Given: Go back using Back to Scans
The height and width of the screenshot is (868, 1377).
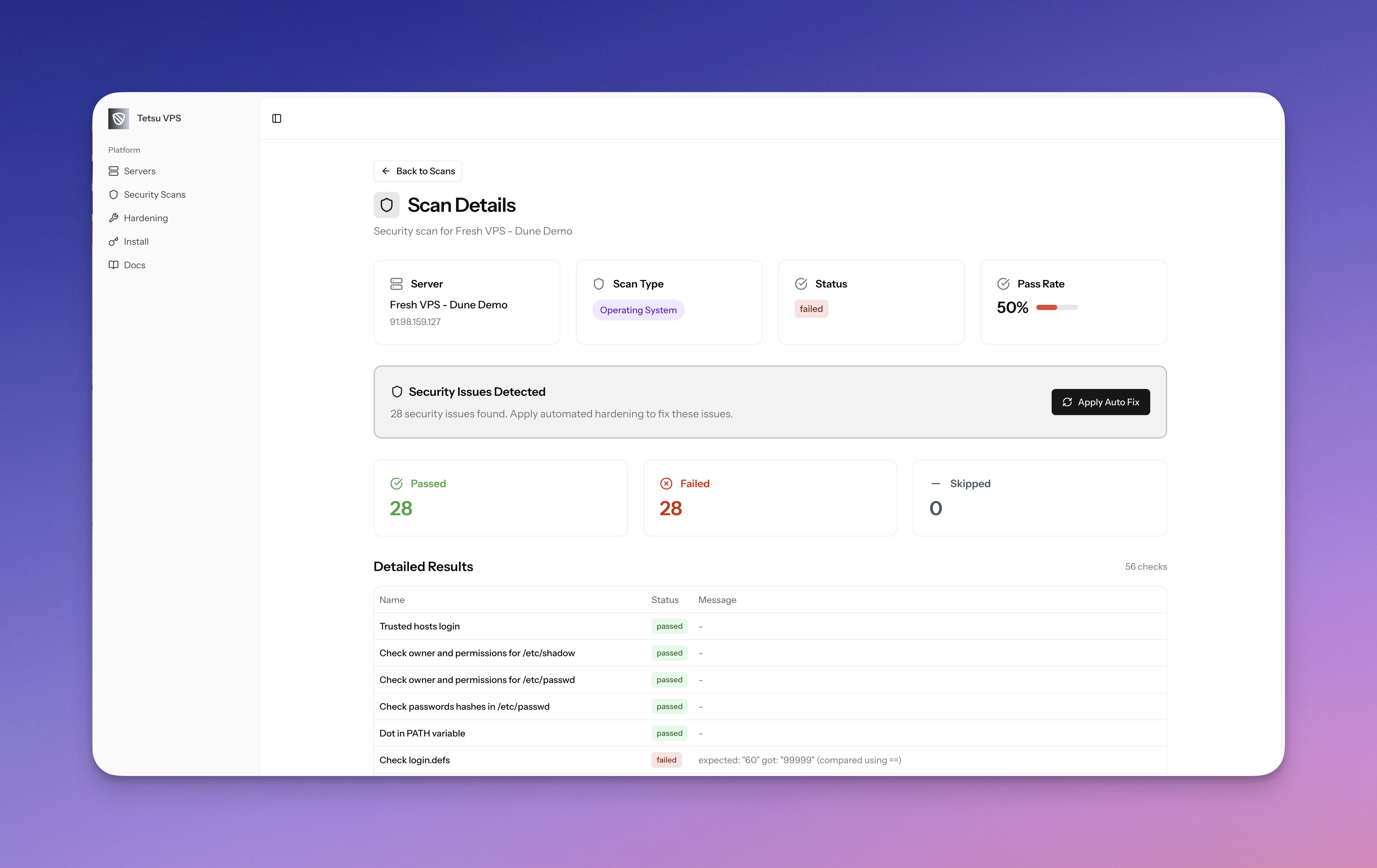Looking at the screenshot, I should [418, 171].
